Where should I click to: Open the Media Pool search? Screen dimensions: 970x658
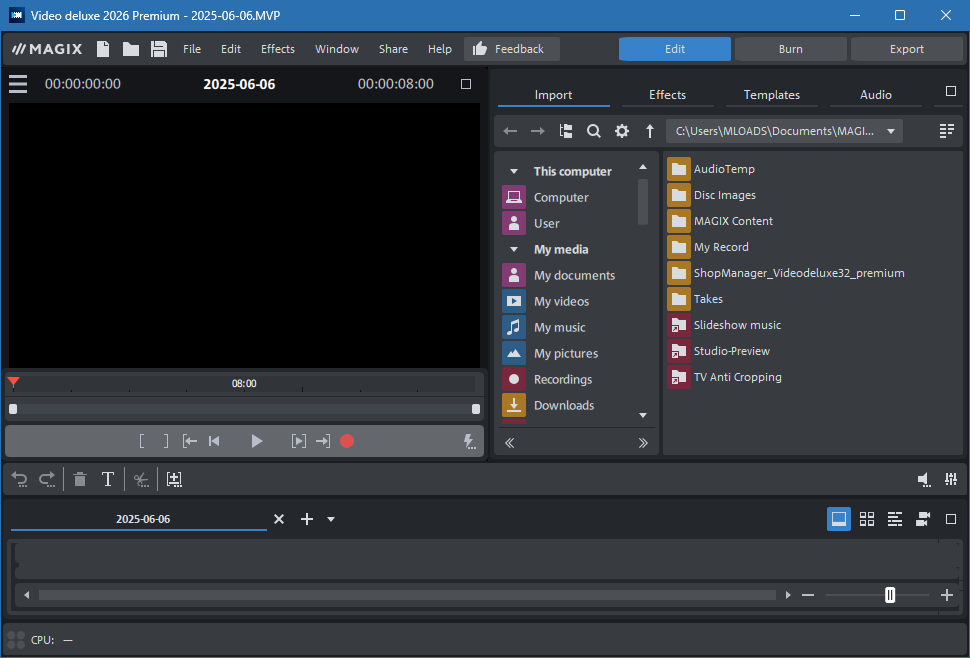click(594, 131)
